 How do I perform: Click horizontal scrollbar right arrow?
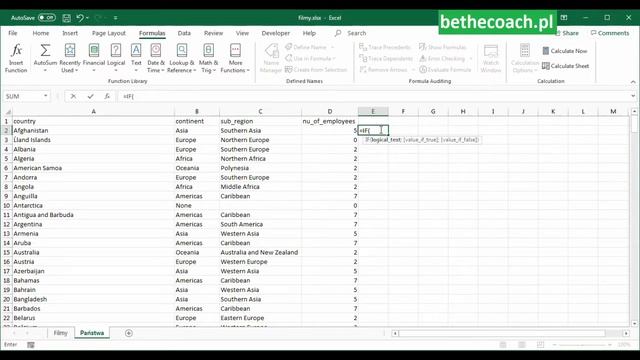click(626, 333)
